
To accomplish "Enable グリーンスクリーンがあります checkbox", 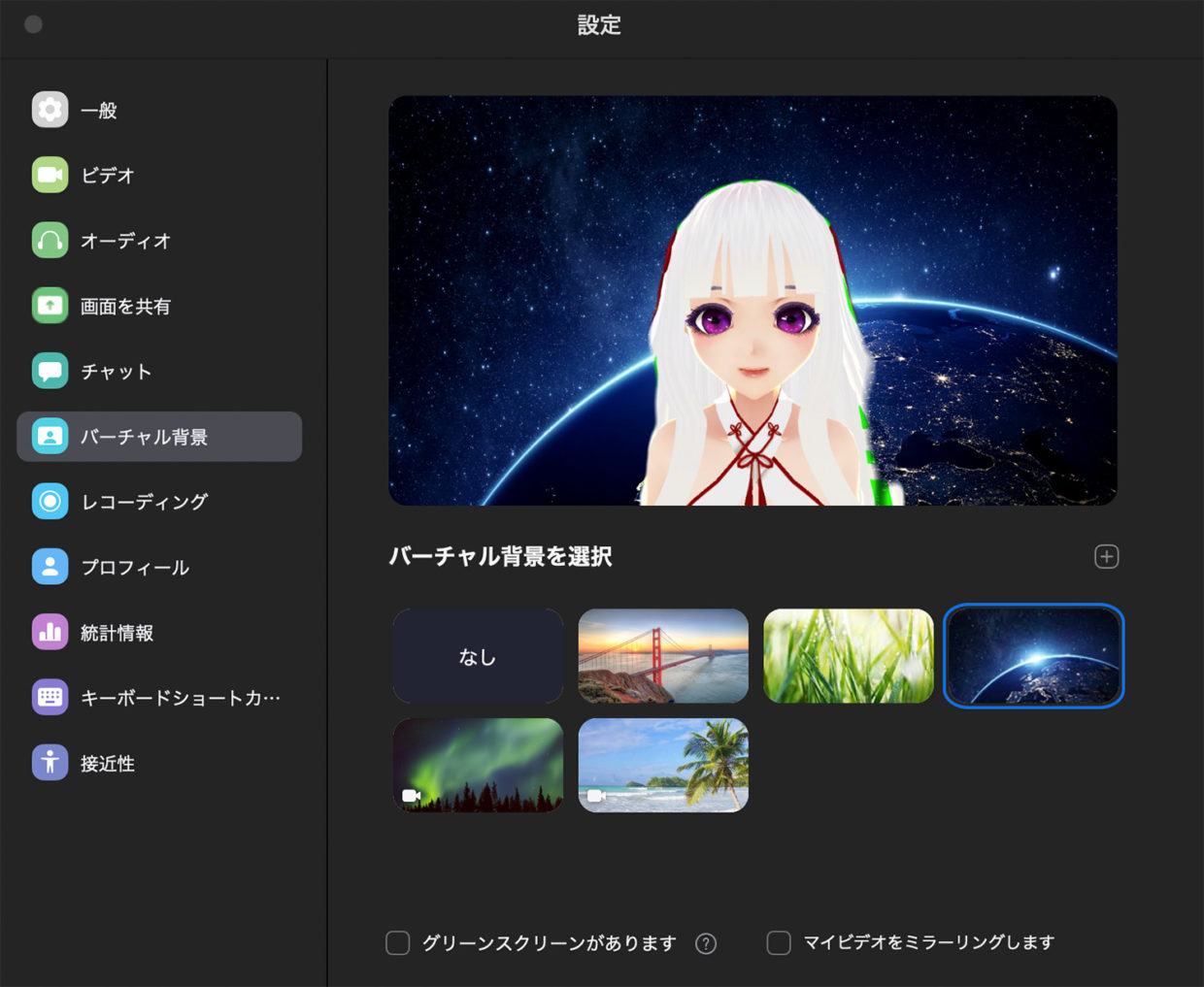I will click(x=398, y=942).
